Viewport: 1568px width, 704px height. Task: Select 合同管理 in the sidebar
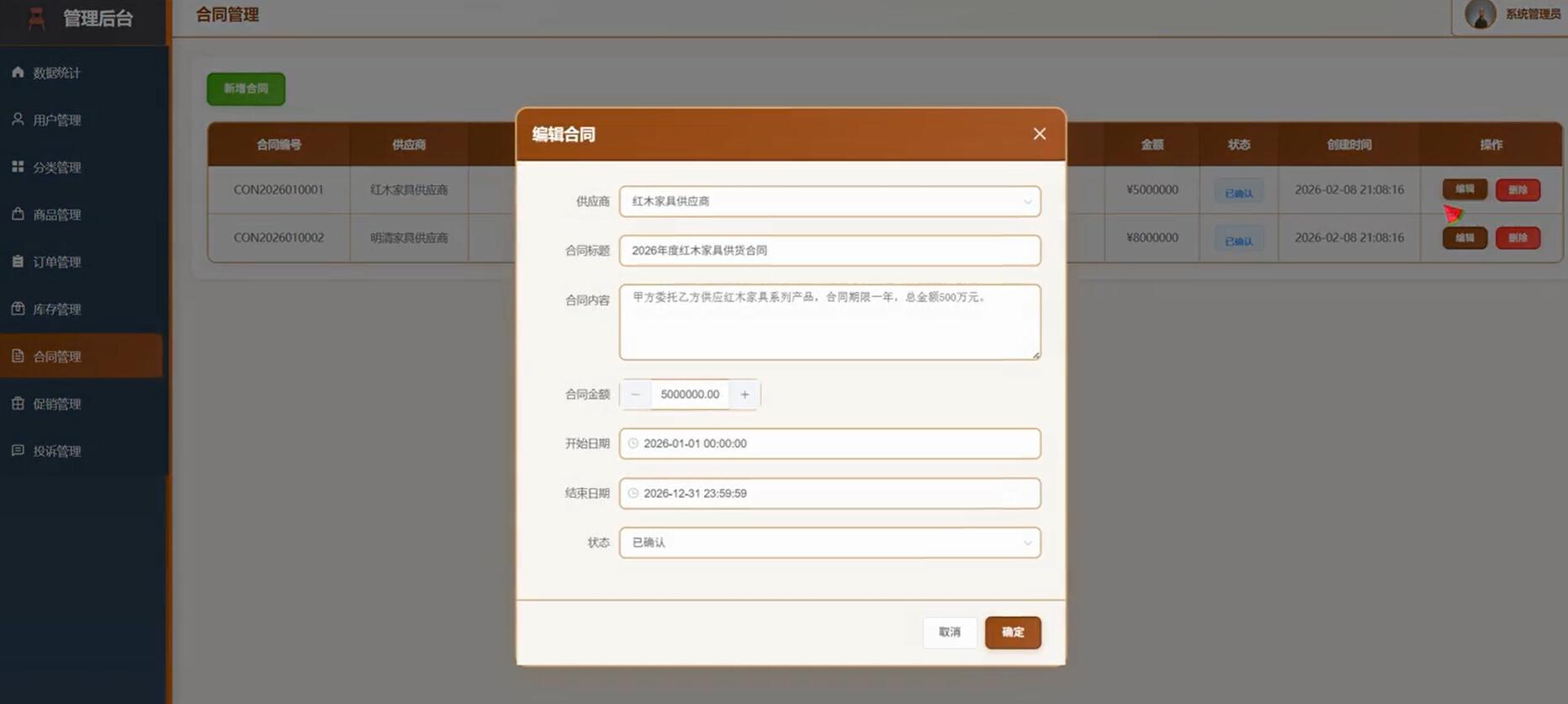82,356
